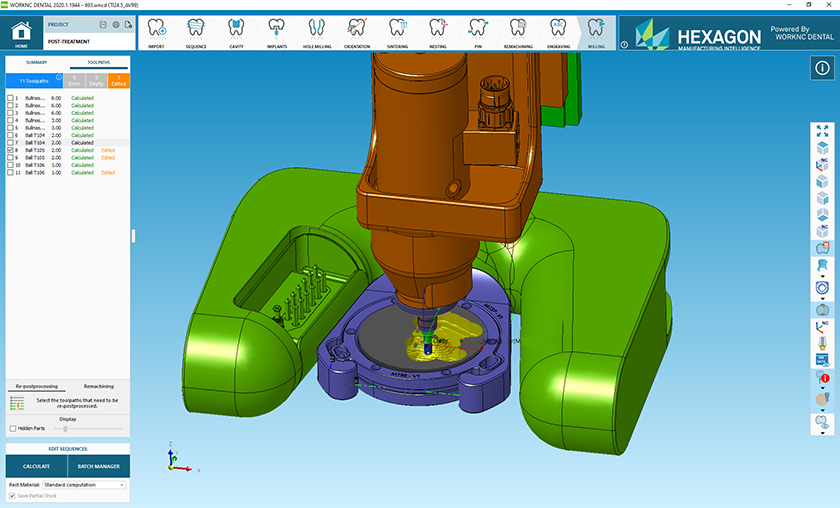Open the Engraving step

557,31
